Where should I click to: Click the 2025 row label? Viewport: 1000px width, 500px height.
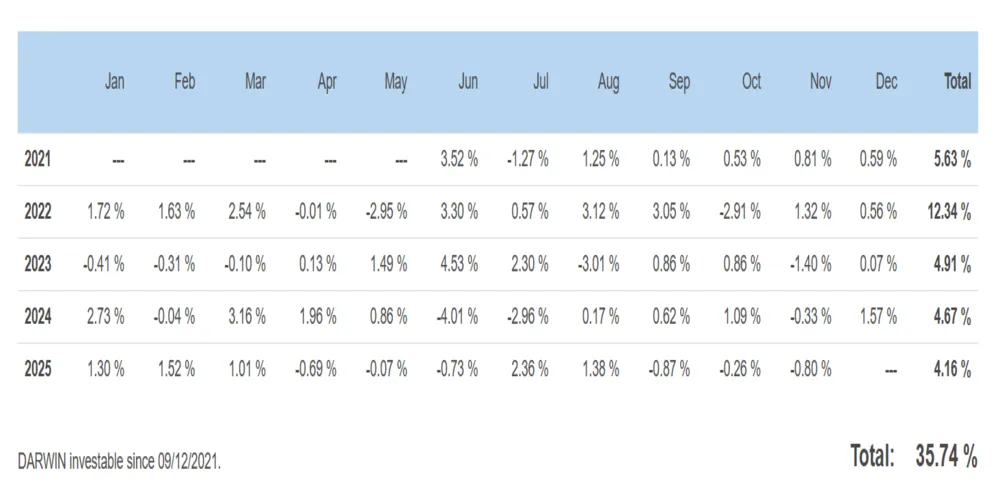point(38,369)
